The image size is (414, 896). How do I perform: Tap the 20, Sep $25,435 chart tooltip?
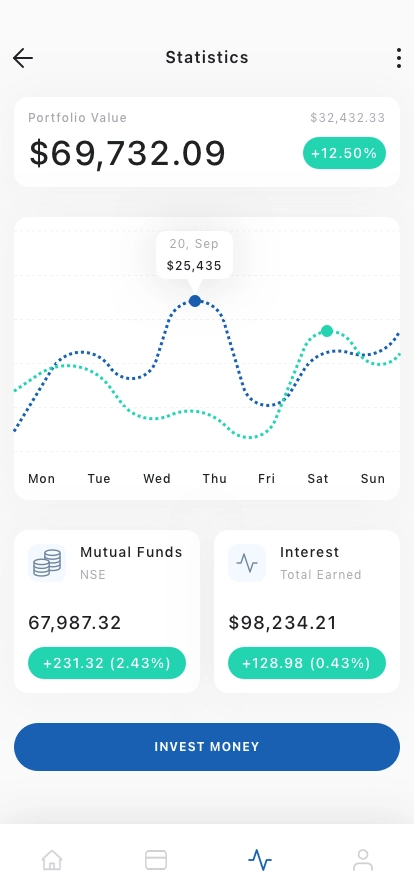(x=194, y=255)
